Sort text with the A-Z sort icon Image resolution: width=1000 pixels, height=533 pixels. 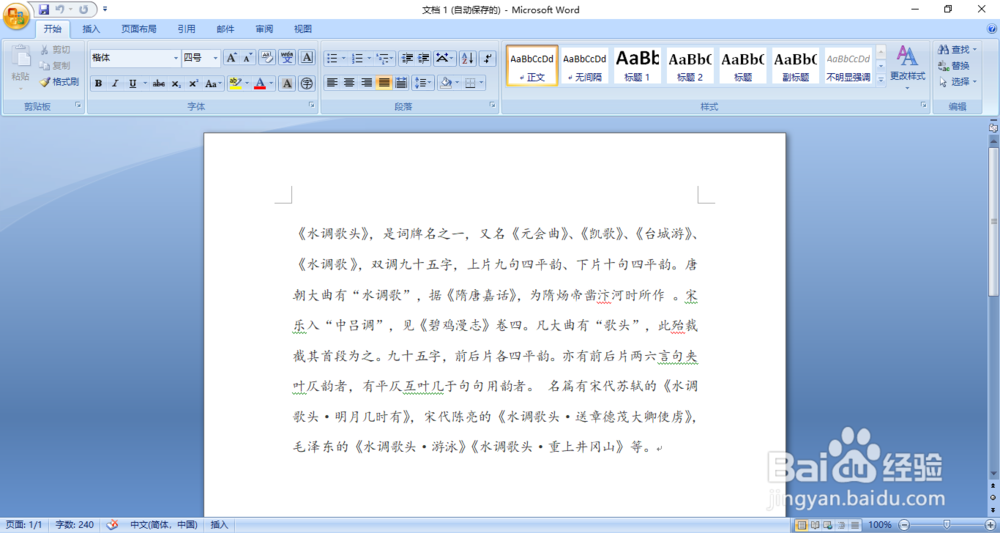(467, 58)
